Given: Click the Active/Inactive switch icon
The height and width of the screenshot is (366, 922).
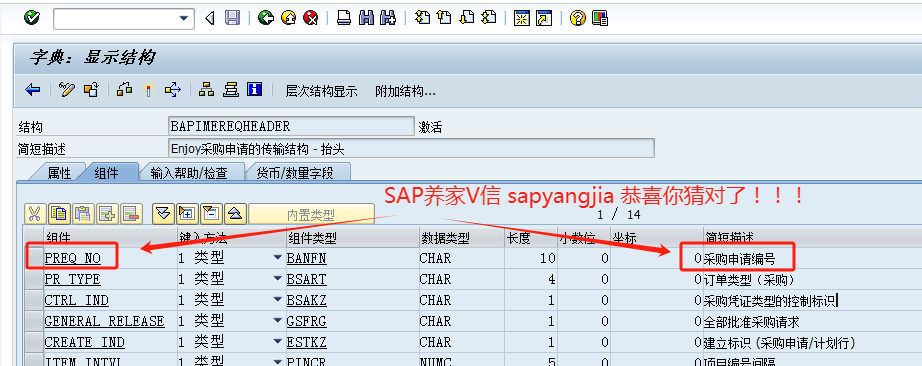Looking at the screenshot, I should 91,90.
